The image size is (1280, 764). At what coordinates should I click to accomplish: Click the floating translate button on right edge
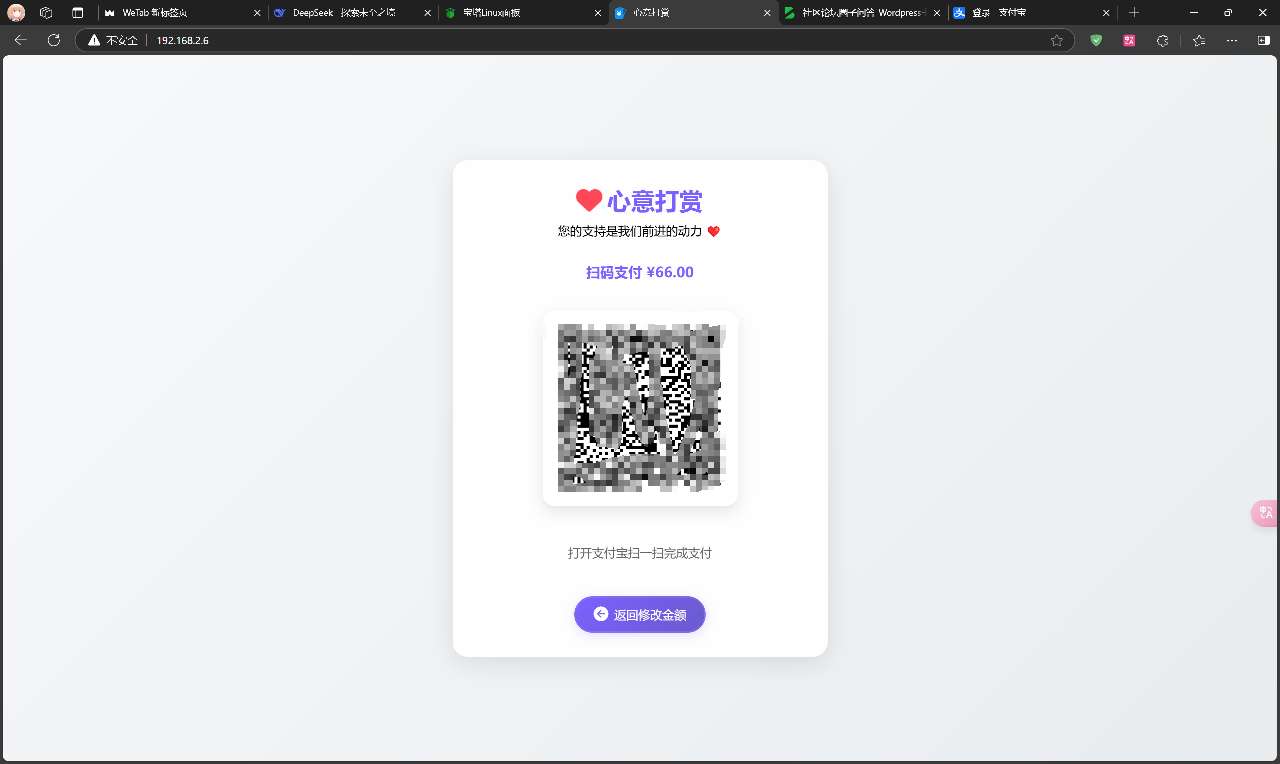(x=1266, y=513)
